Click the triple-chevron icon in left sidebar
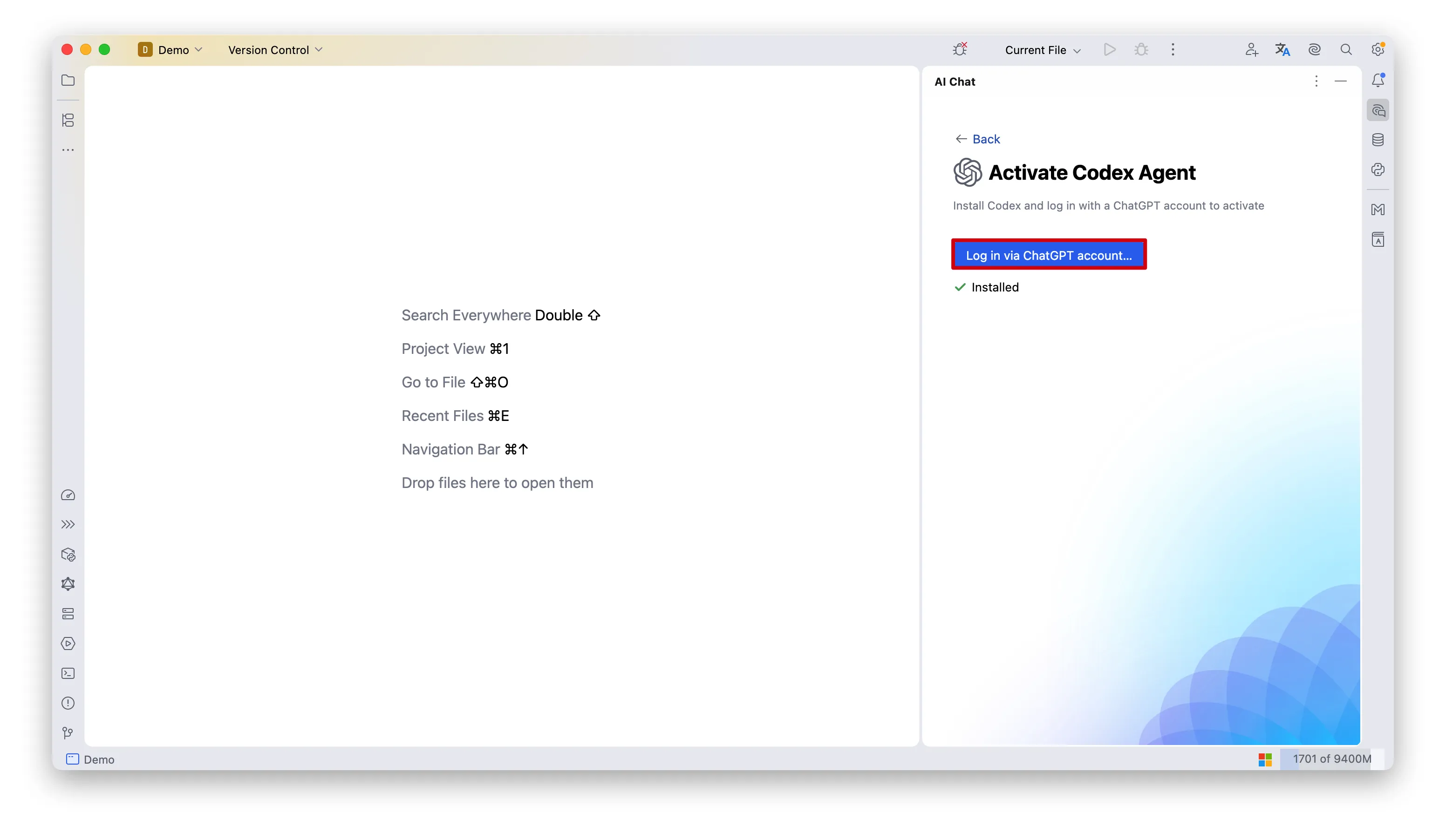The image size is (1446, 840). click(68, 525)
